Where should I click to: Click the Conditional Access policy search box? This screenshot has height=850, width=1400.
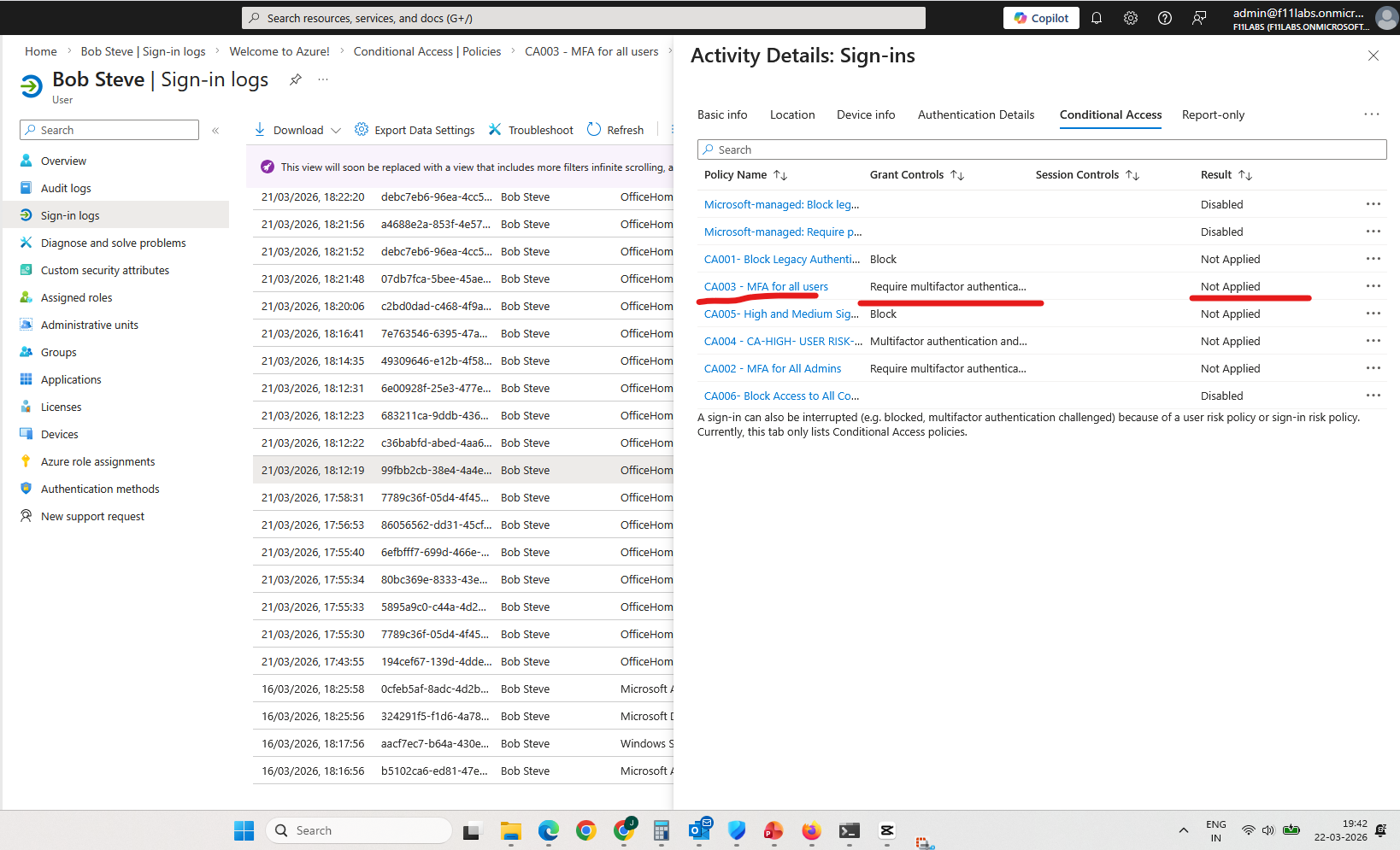click(x=1041, y=149)
